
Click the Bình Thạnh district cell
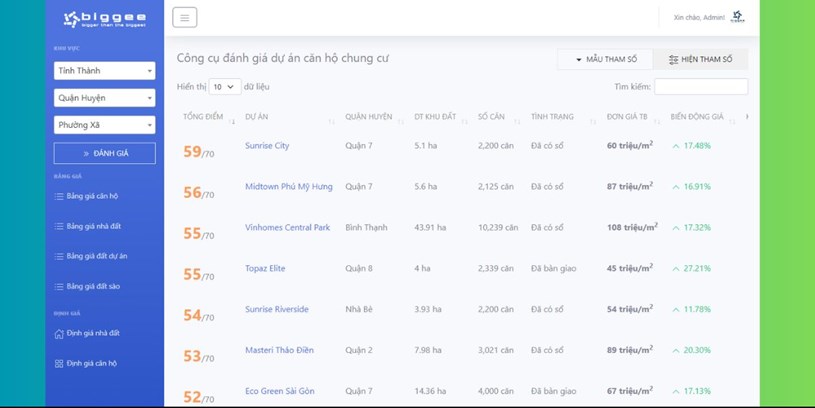click(x=366, y=228)
